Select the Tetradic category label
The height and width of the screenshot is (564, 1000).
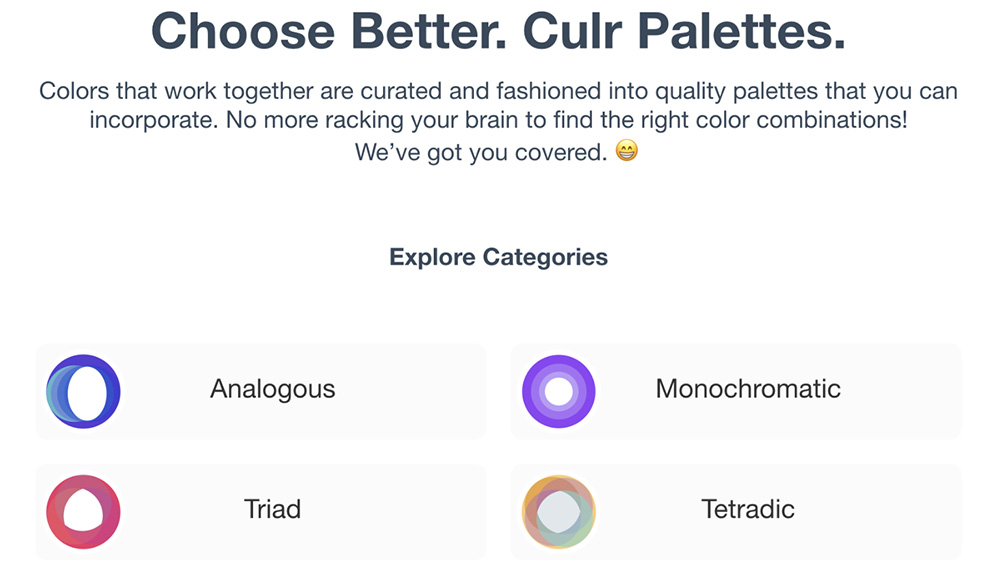point(748,509)
